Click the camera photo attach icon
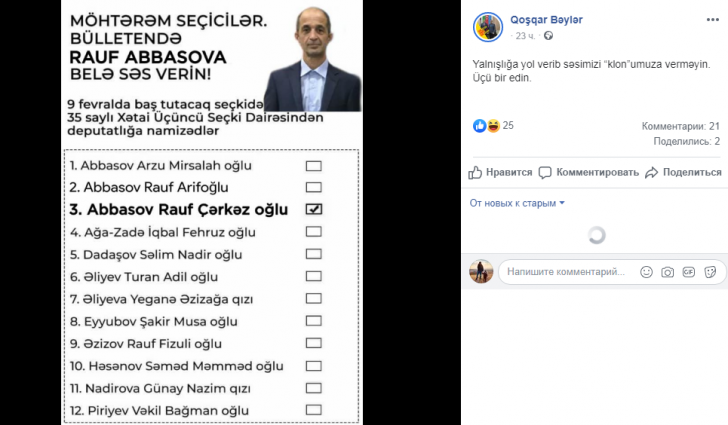This screenshot has width=728, height=425. (x=667, y=271)
